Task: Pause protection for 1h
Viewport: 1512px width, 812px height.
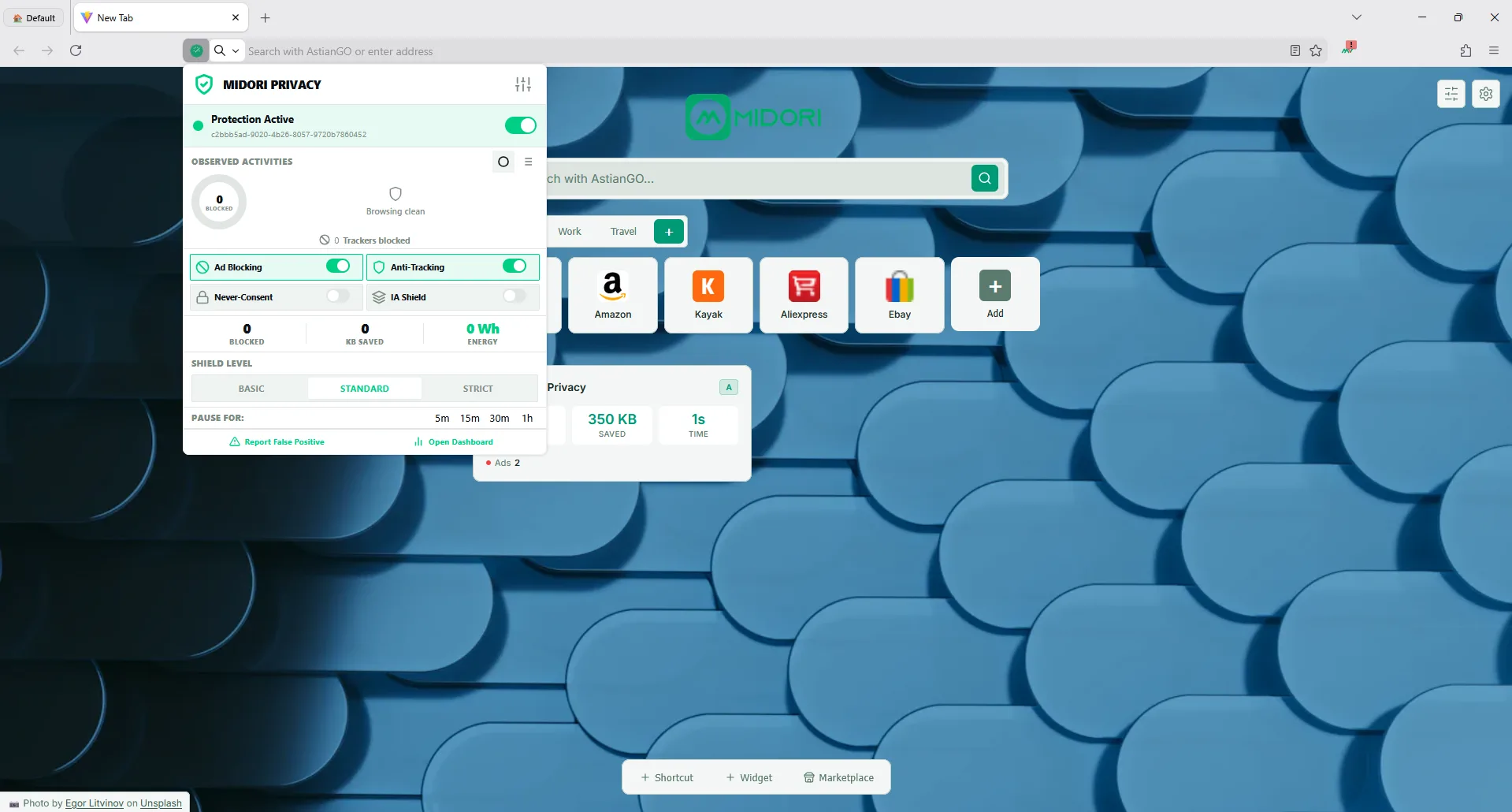Action: [527, 419]
